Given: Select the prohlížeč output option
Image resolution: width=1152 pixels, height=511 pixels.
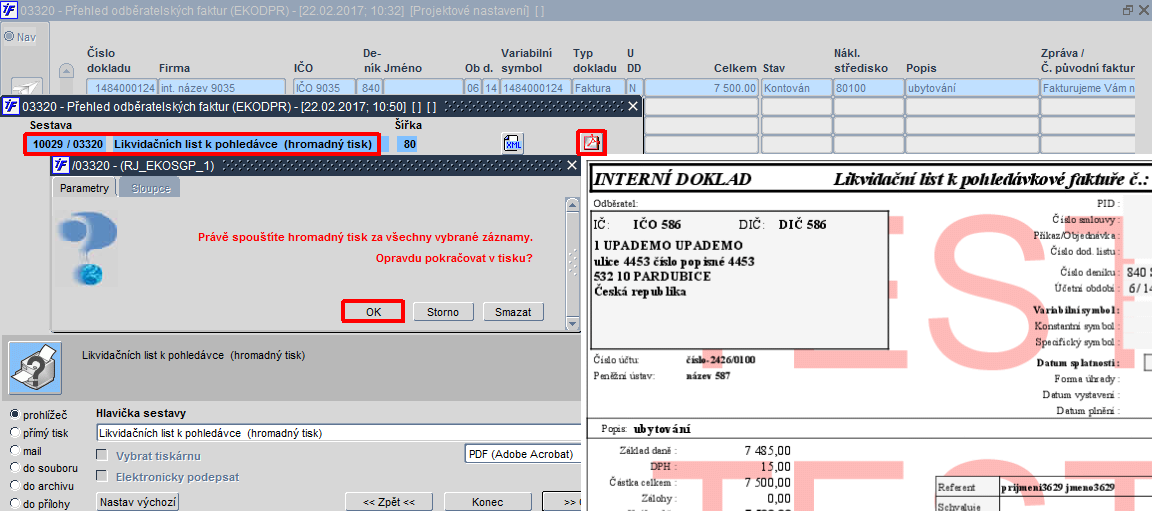Looking at the screenshot, I should (14, 414).
